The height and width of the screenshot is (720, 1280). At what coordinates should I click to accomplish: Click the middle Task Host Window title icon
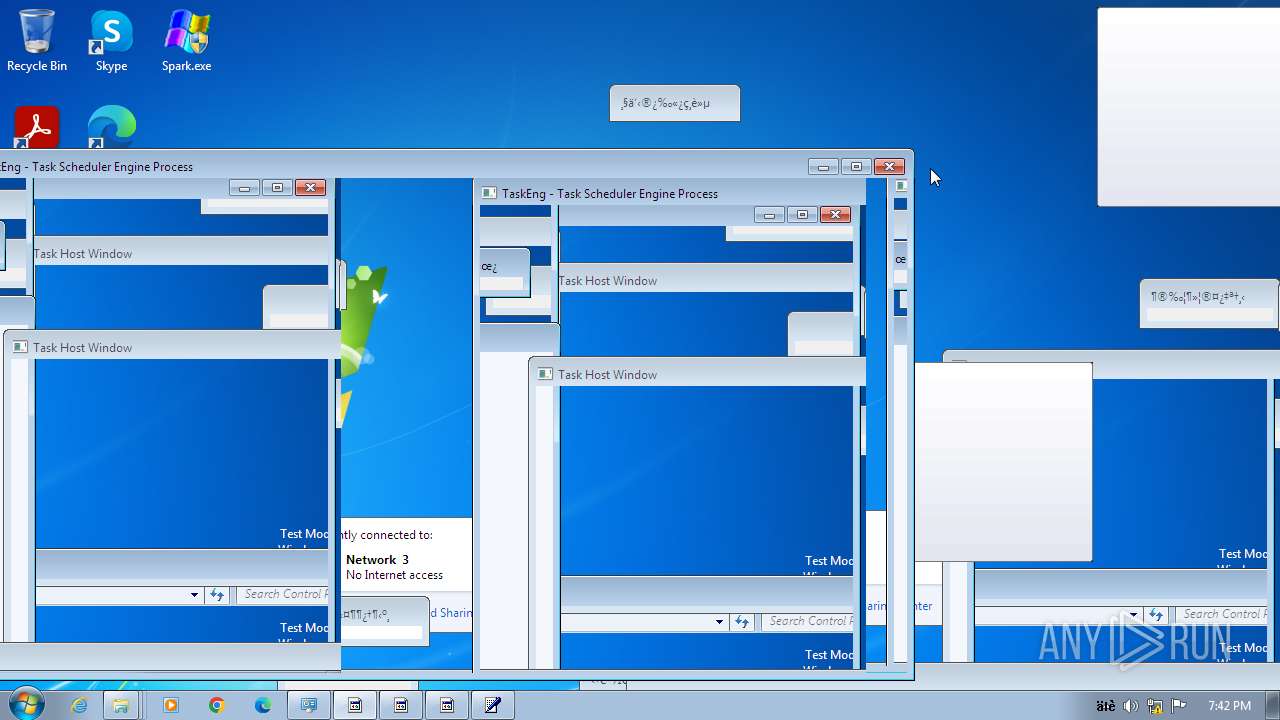545,374
